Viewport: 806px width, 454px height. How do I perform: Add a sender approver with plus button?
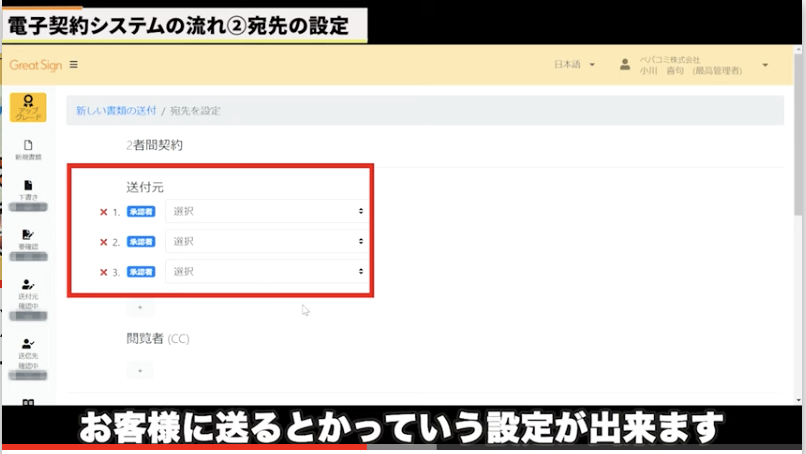[x=140, y=309]
